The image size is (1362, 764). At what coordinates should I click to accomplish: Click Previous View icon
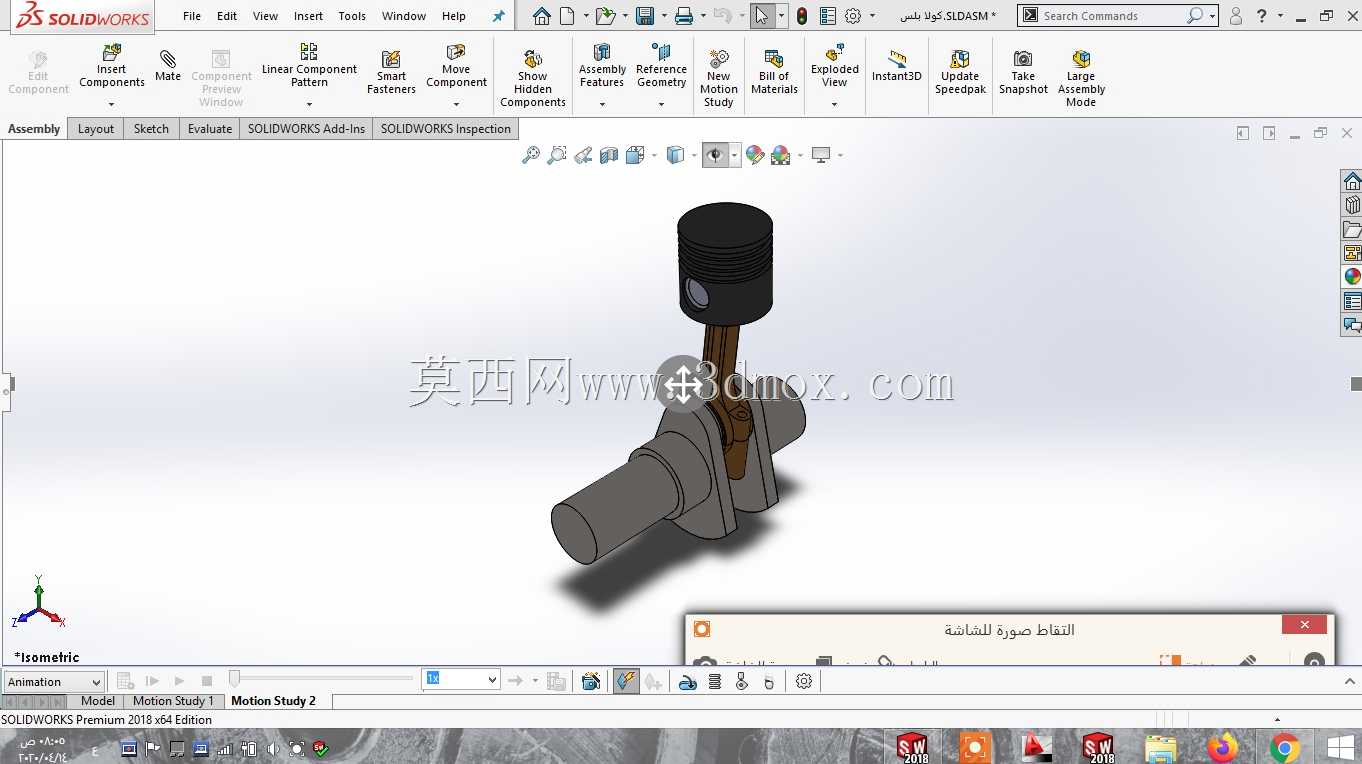(583, 155)
